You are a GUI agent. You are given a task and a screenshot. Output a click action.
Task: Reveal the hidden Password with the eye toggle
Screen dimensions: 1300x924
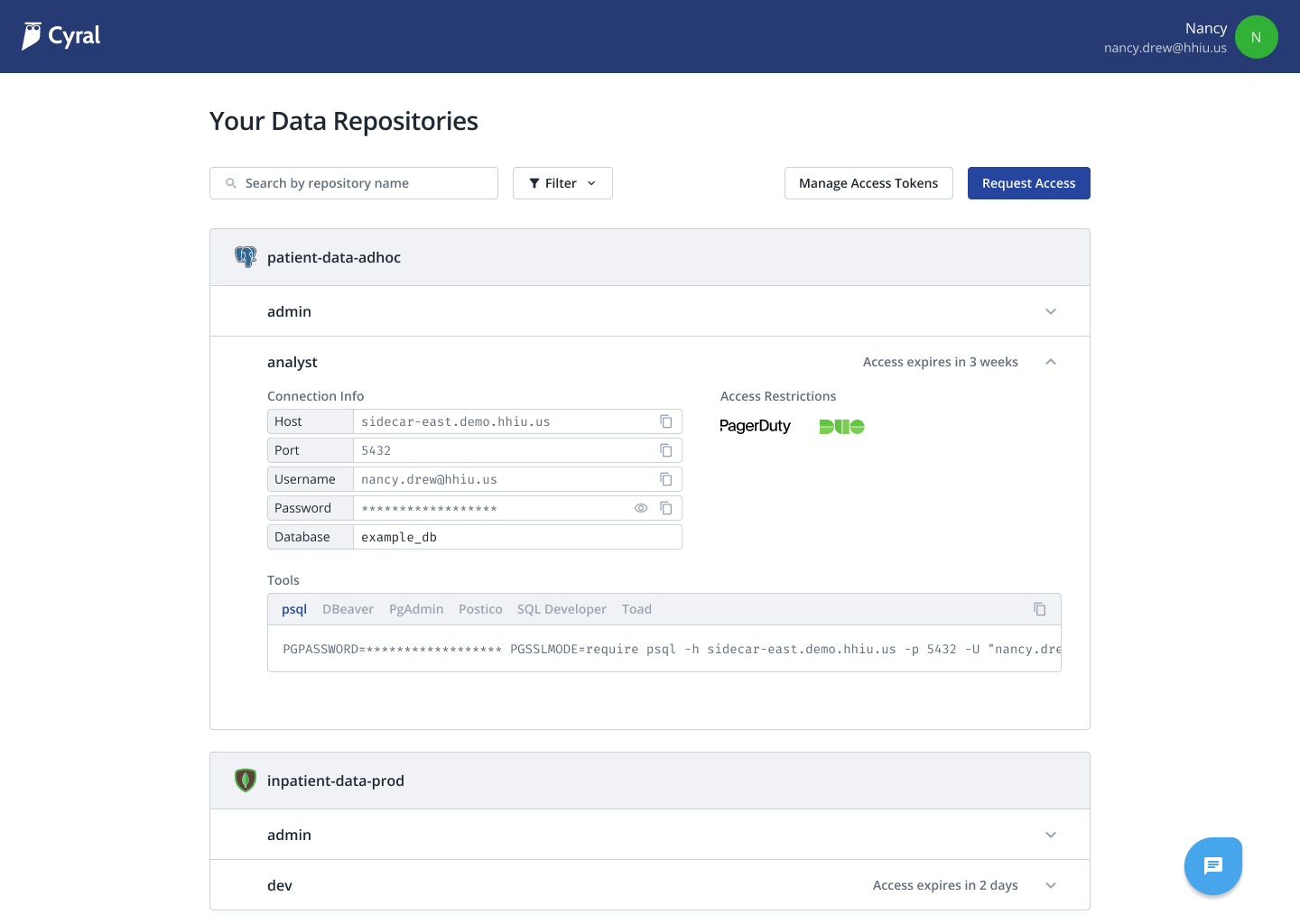641,508
